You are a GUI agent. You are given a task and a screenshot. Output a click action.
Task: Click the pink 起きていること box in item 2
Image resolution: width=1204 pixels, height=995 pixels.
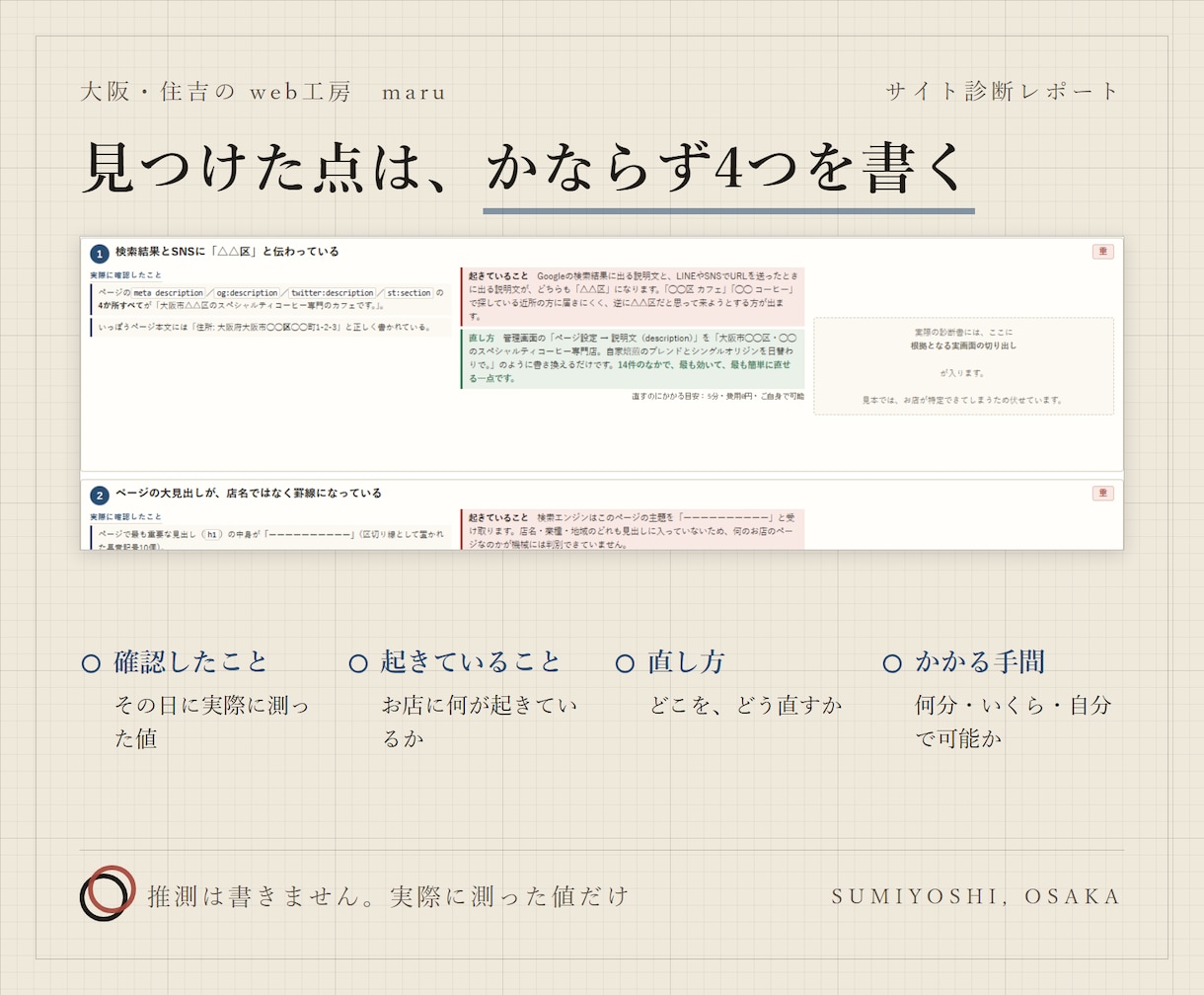pyautogui.click(x=633, y=530)
